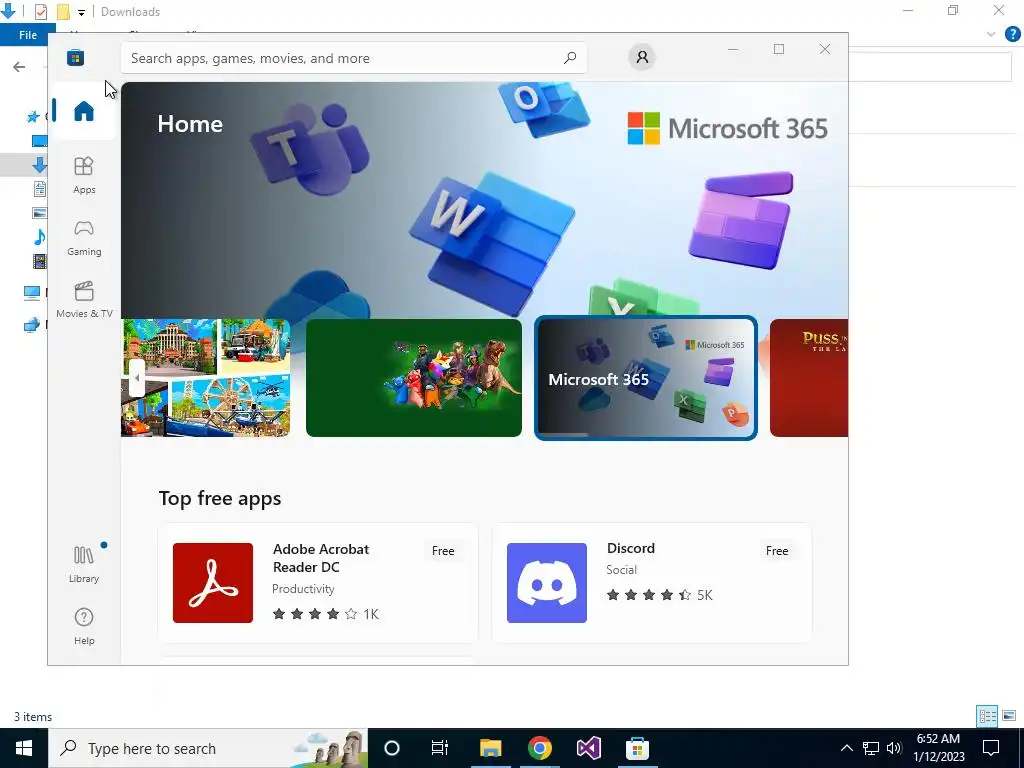This screenshot has width=1024, height=768.
Task: Open quick access toolbar dropdown in Downloads window
Action: 81,12
